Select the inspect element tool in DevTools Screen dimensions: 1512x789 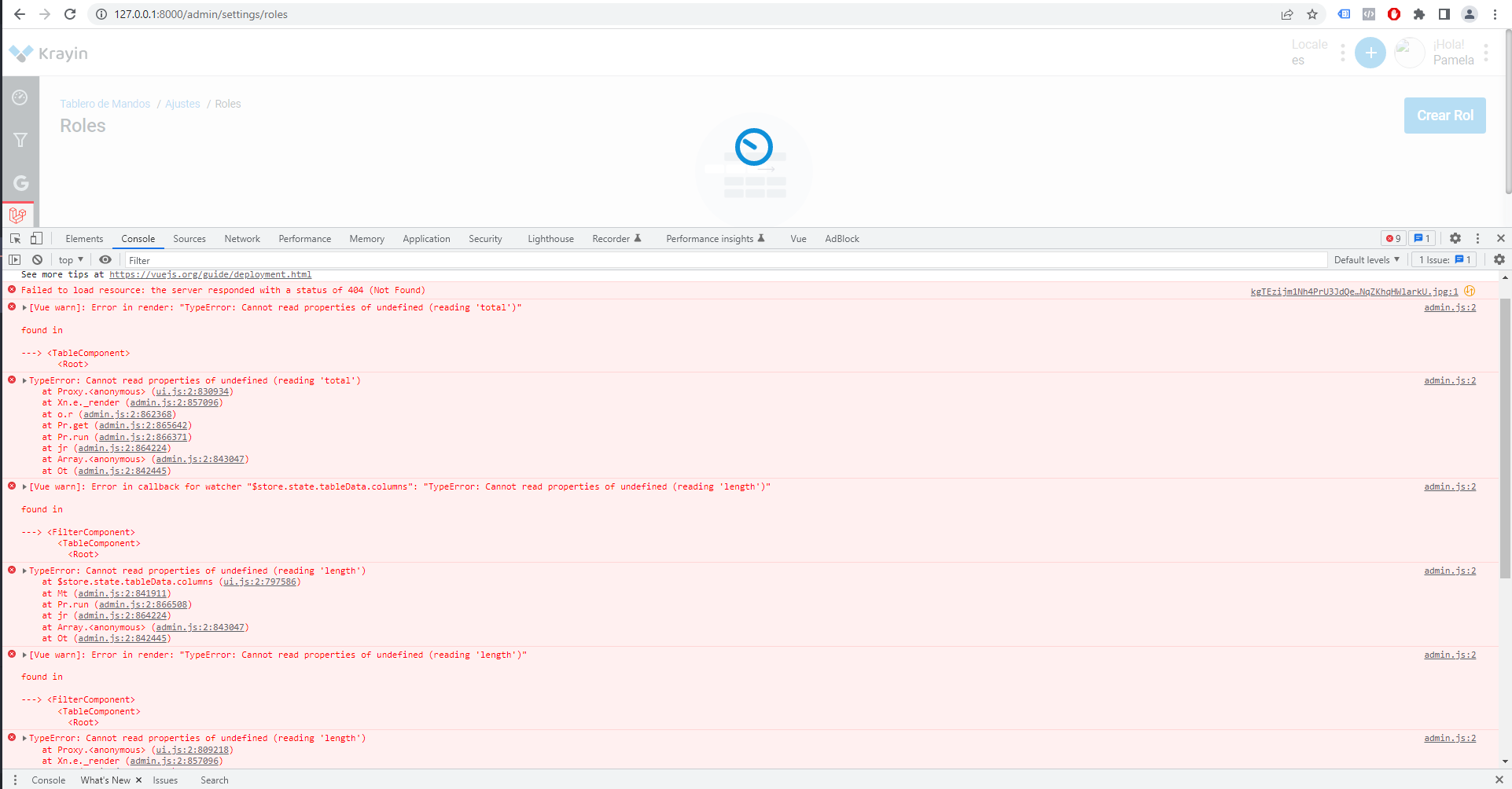click(13, 237)
